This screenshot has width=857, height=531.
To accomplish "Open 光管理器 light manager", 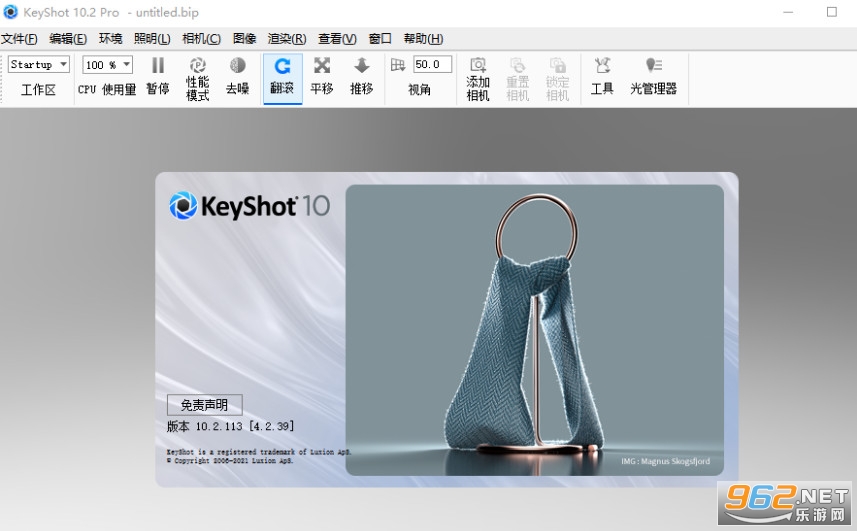I will [653, 76].
